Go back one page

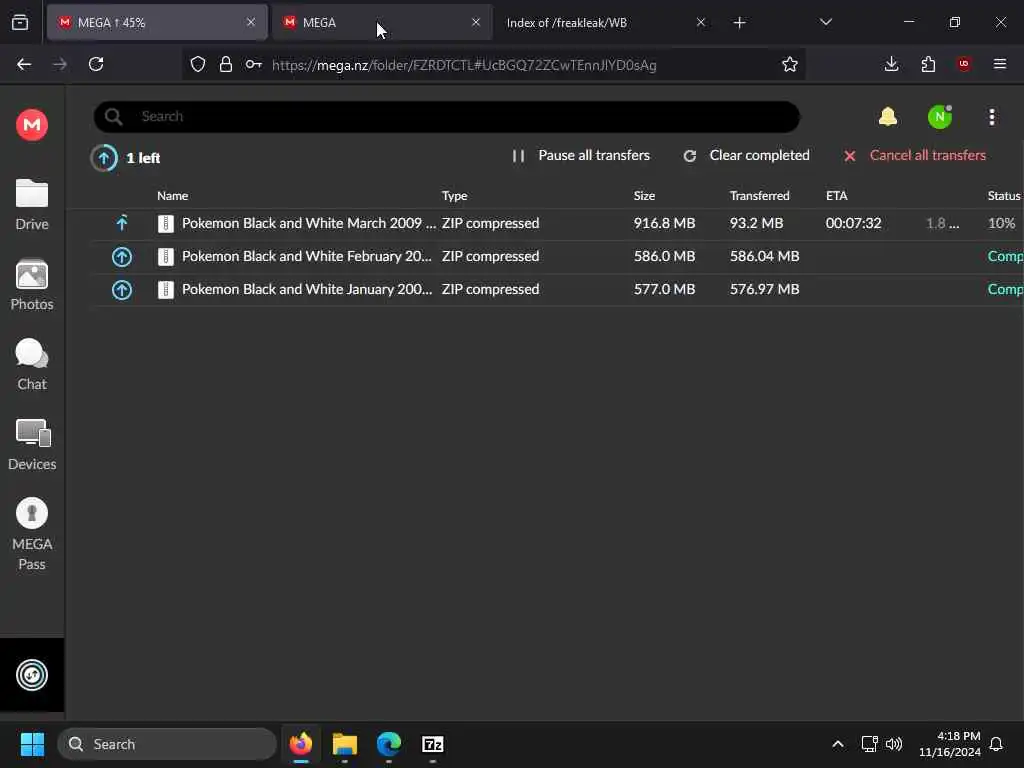[24, 64]
